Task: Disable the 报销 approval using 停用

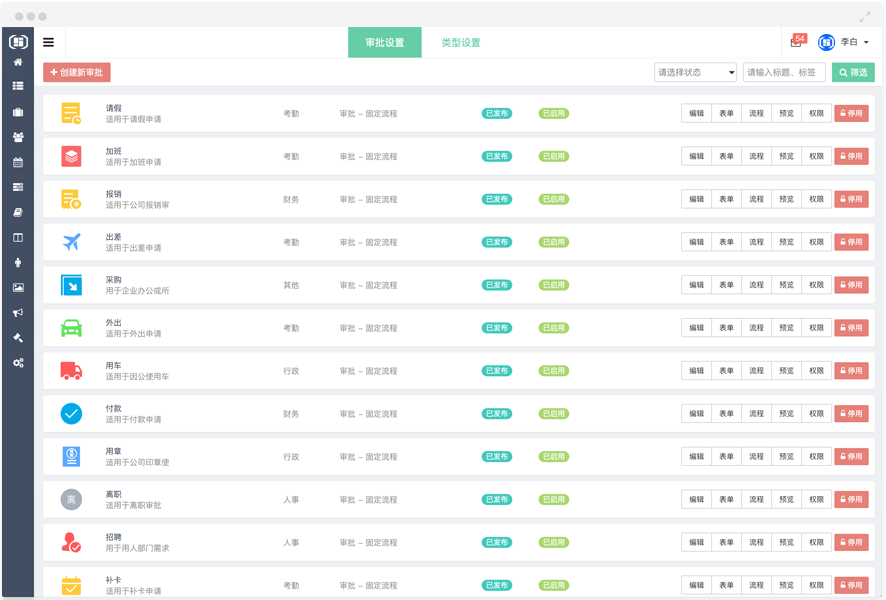Action: pos(851,199)
